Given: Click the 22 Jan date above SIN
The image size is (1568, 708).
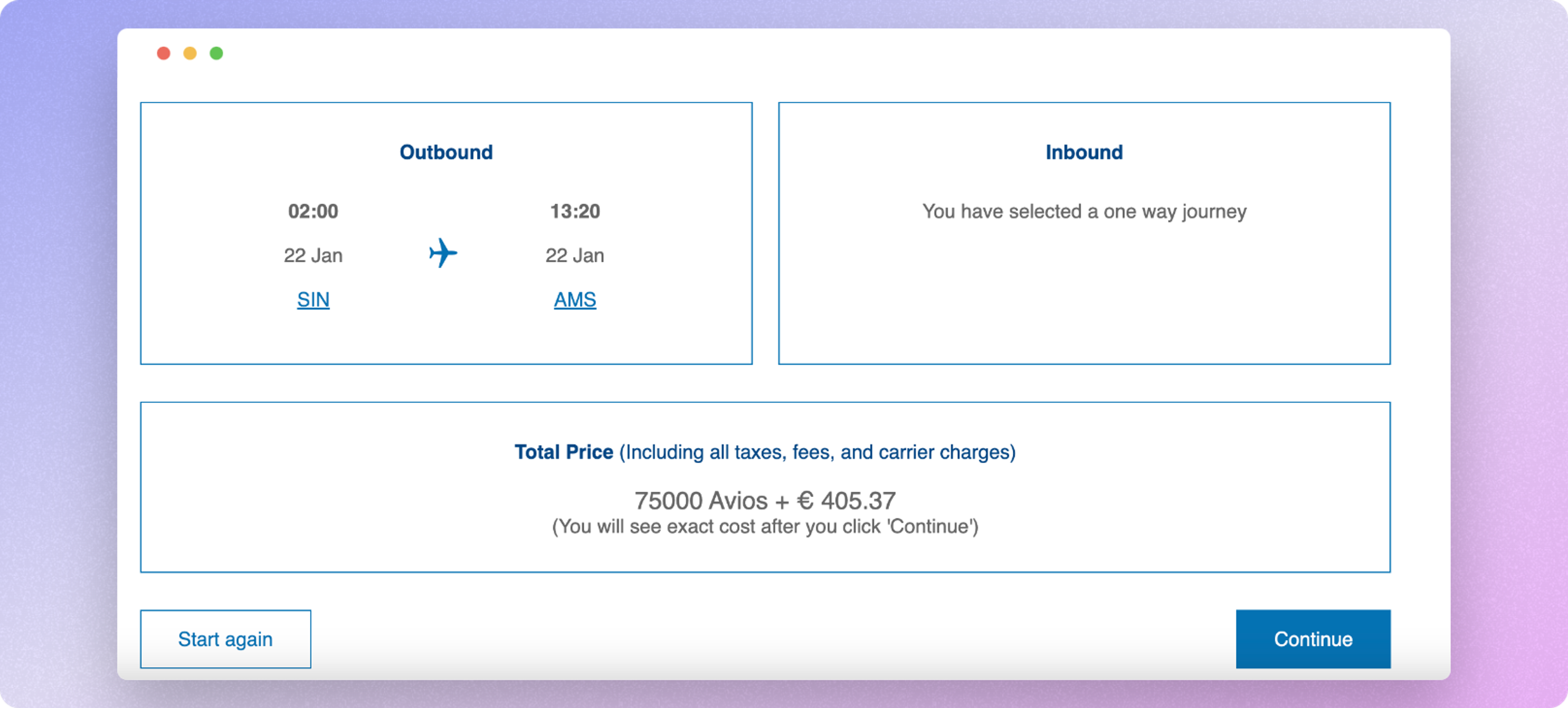Looking at the screenshot, I should 313,255.
